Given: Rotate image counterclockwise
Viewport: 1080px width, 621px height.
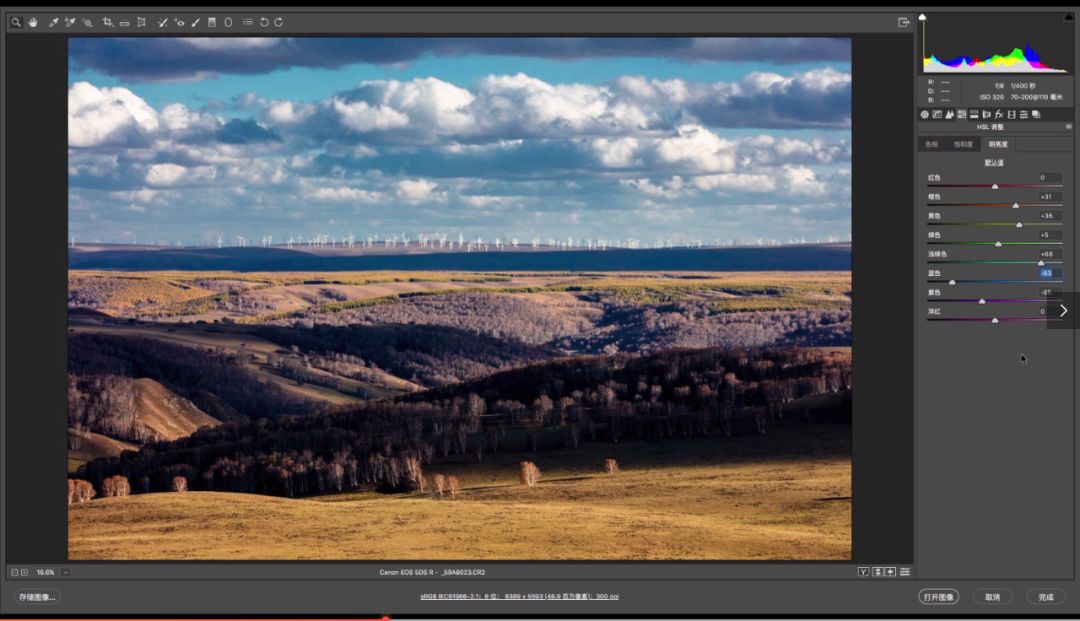Looking at the screenshot, I should coord(264,22).
